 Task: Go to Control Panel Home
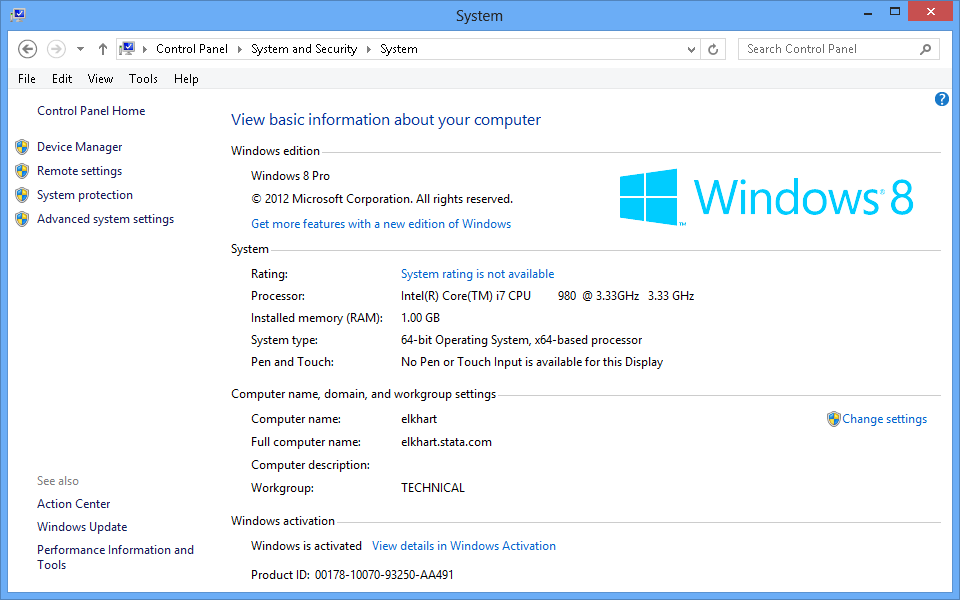(91, 111)
